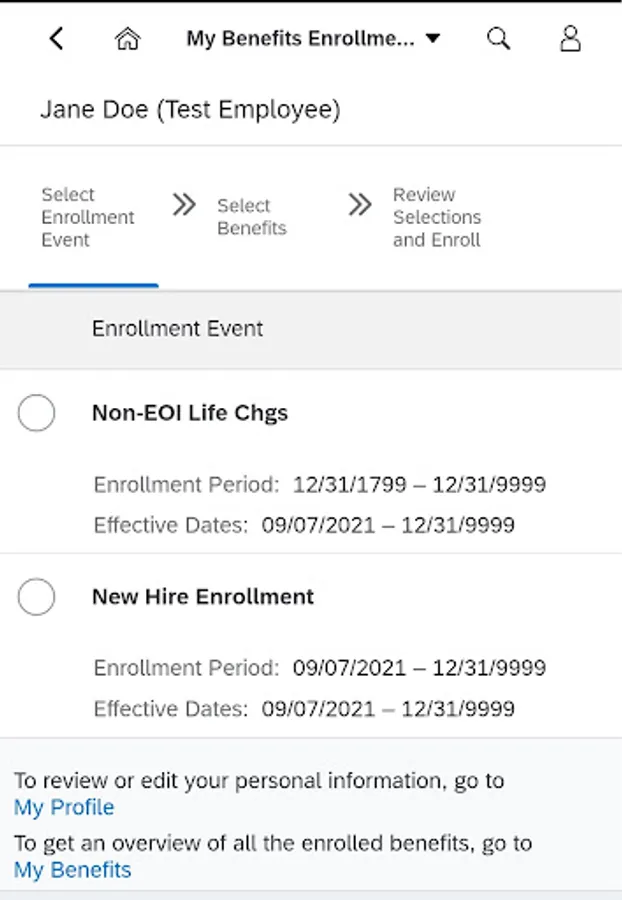Screen dimensions: 622x900
Task: Open the My Benefits link
Action: (x=72, y=870)
